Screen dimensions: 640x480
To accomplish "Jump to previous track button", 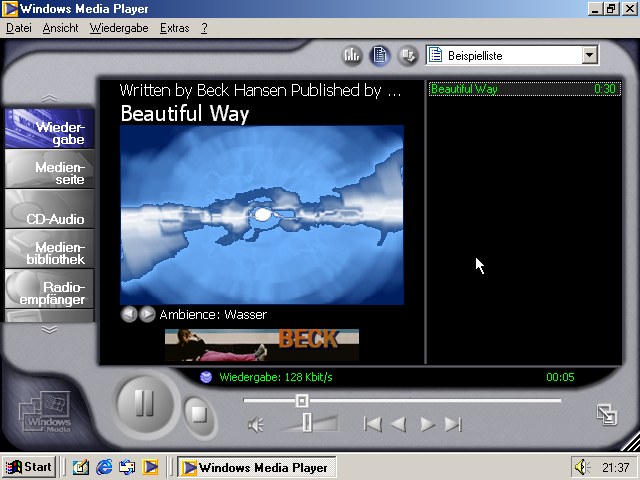I will (x=373, y=424).
